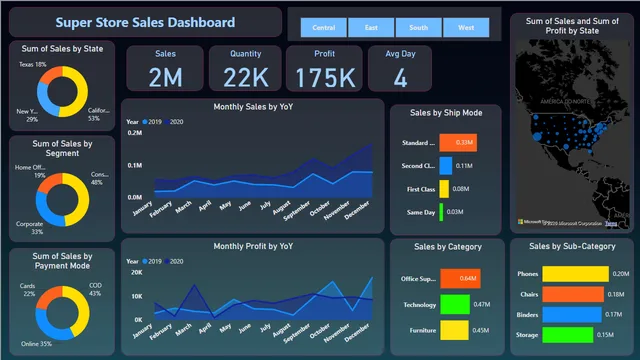Open the Terms link on the map
This screenshot has width=640, height=360.
[611, 223]
